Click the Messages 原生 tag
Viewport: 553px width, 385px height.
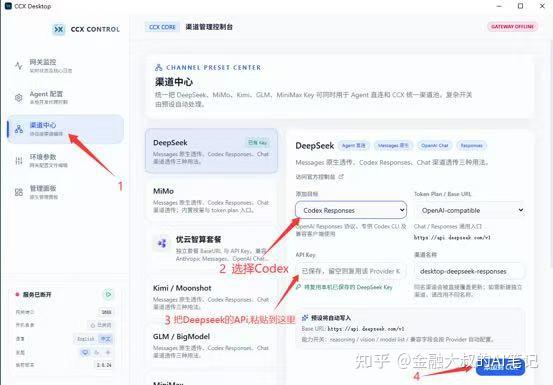(393, 145)
